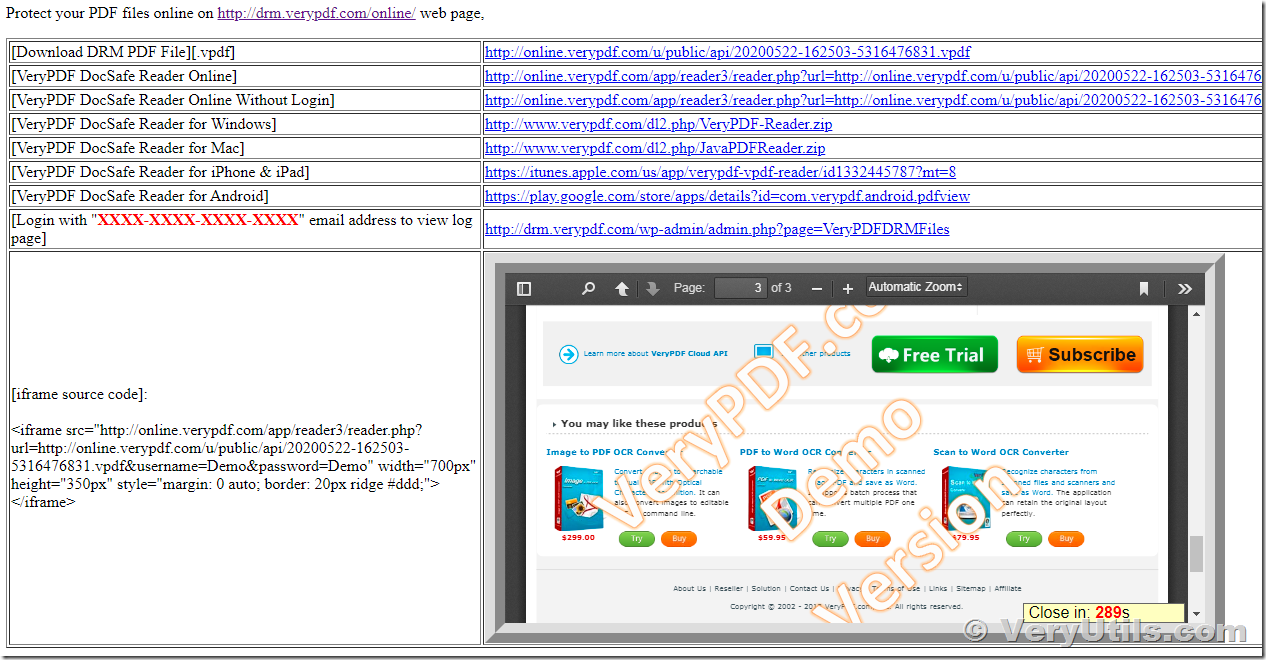
Task: Click the viewer vertical scrollbar thumb
Action: point(1196,554)
